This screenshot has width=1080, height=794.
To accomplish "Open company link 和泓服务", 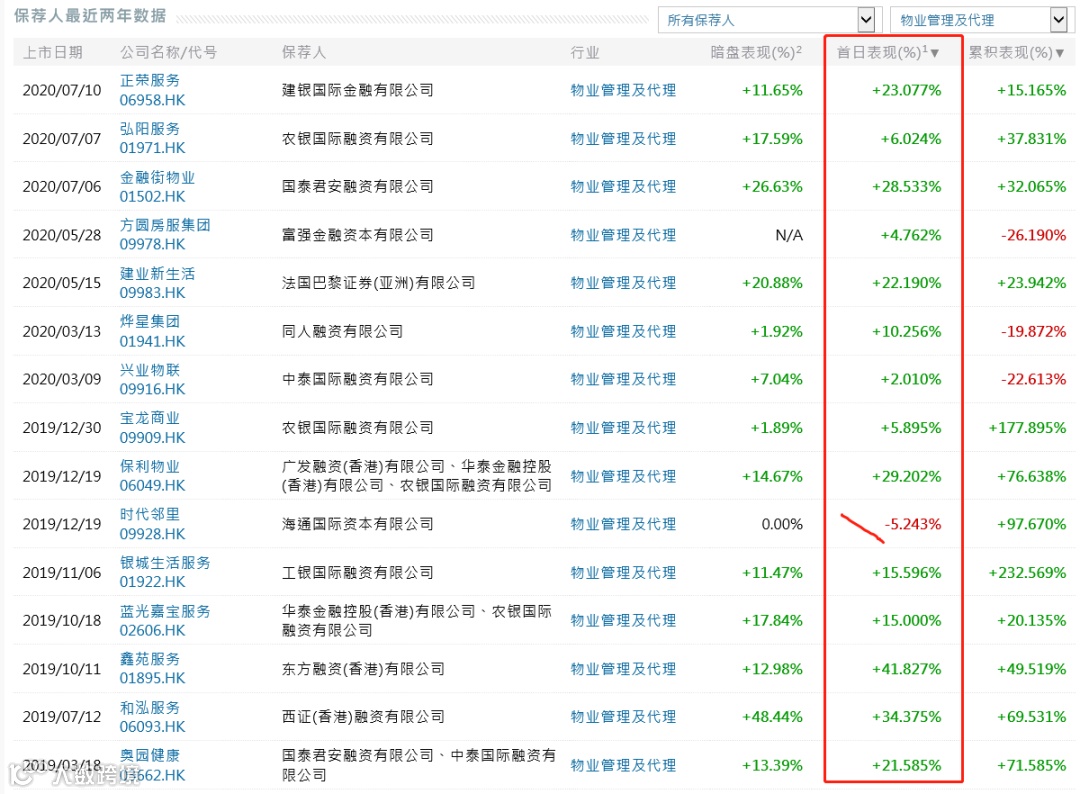I will pos(149,708).
